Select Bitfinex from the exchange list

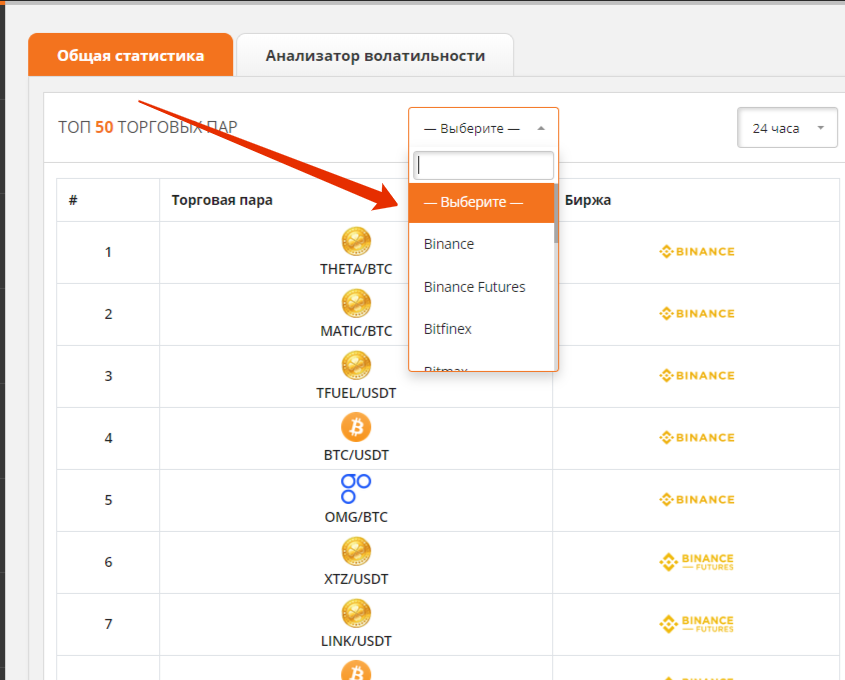click(x=448, y=329)
